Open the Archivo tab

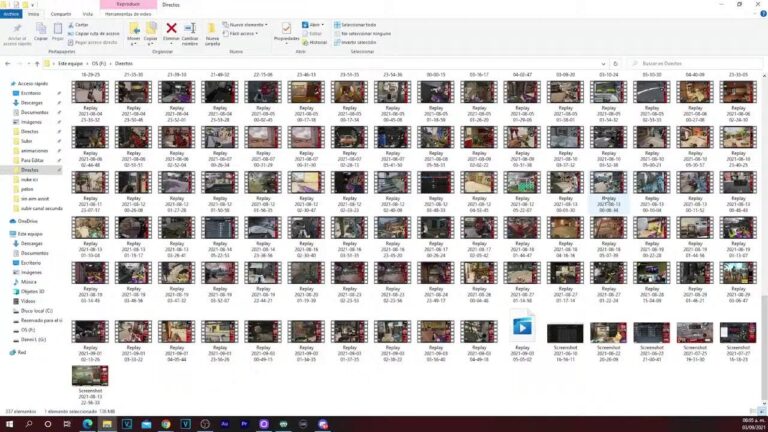[x=11, y=14]
